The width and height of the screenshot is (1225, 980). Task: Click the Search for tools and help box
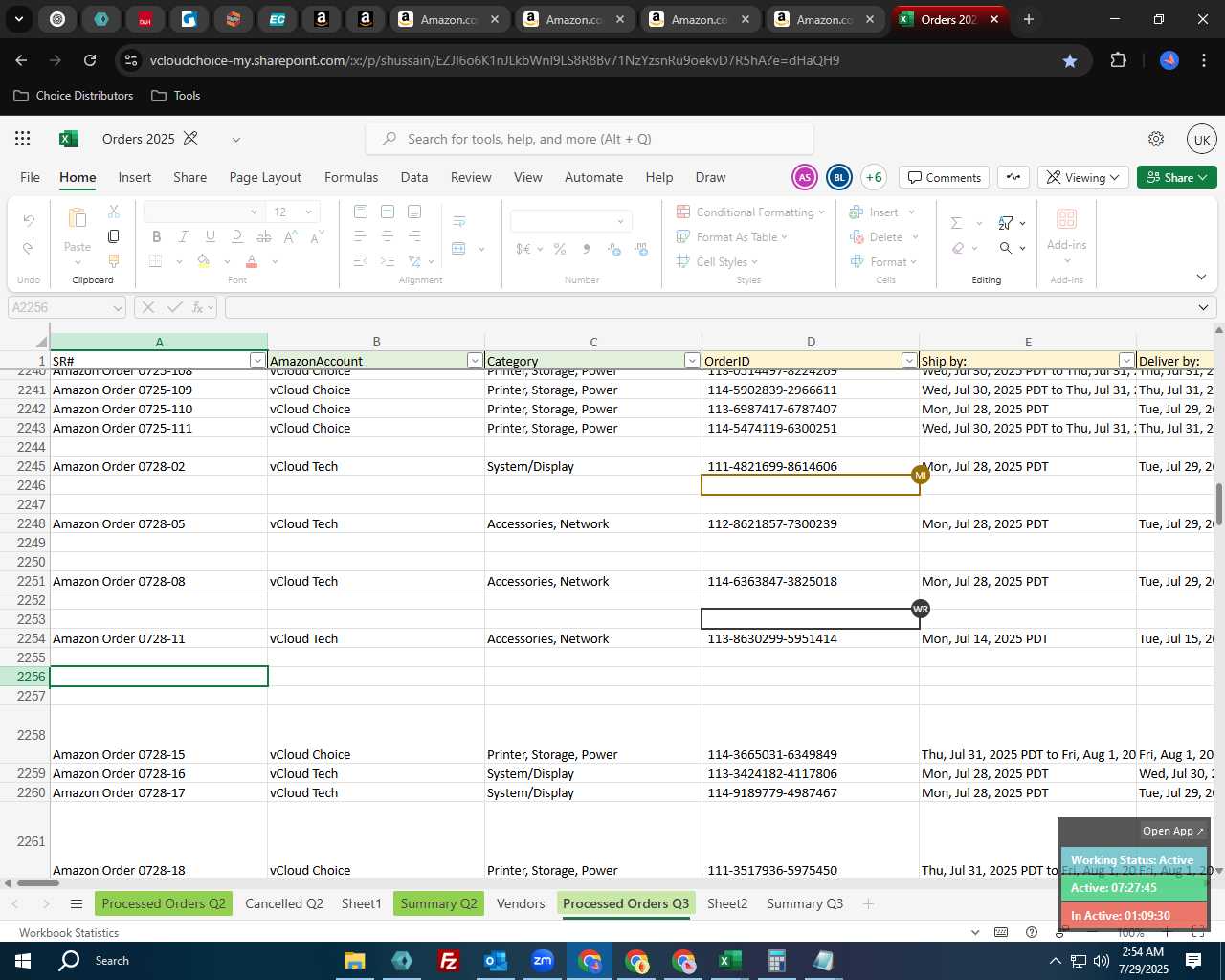[590, 139]
